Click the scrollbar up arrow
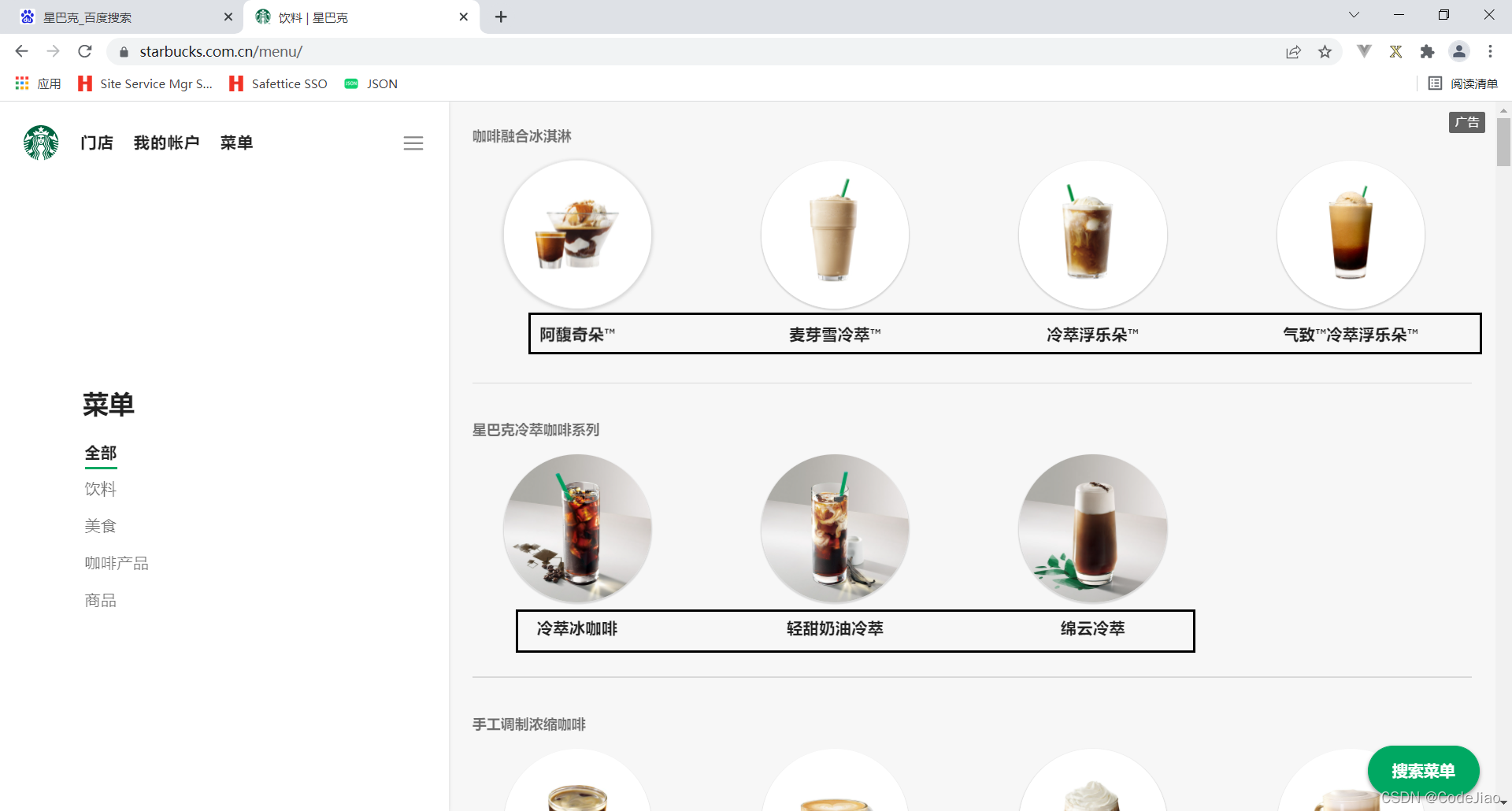This screenshot has width=1512, height=811. pyautogui.click(x=1503, y=110)
